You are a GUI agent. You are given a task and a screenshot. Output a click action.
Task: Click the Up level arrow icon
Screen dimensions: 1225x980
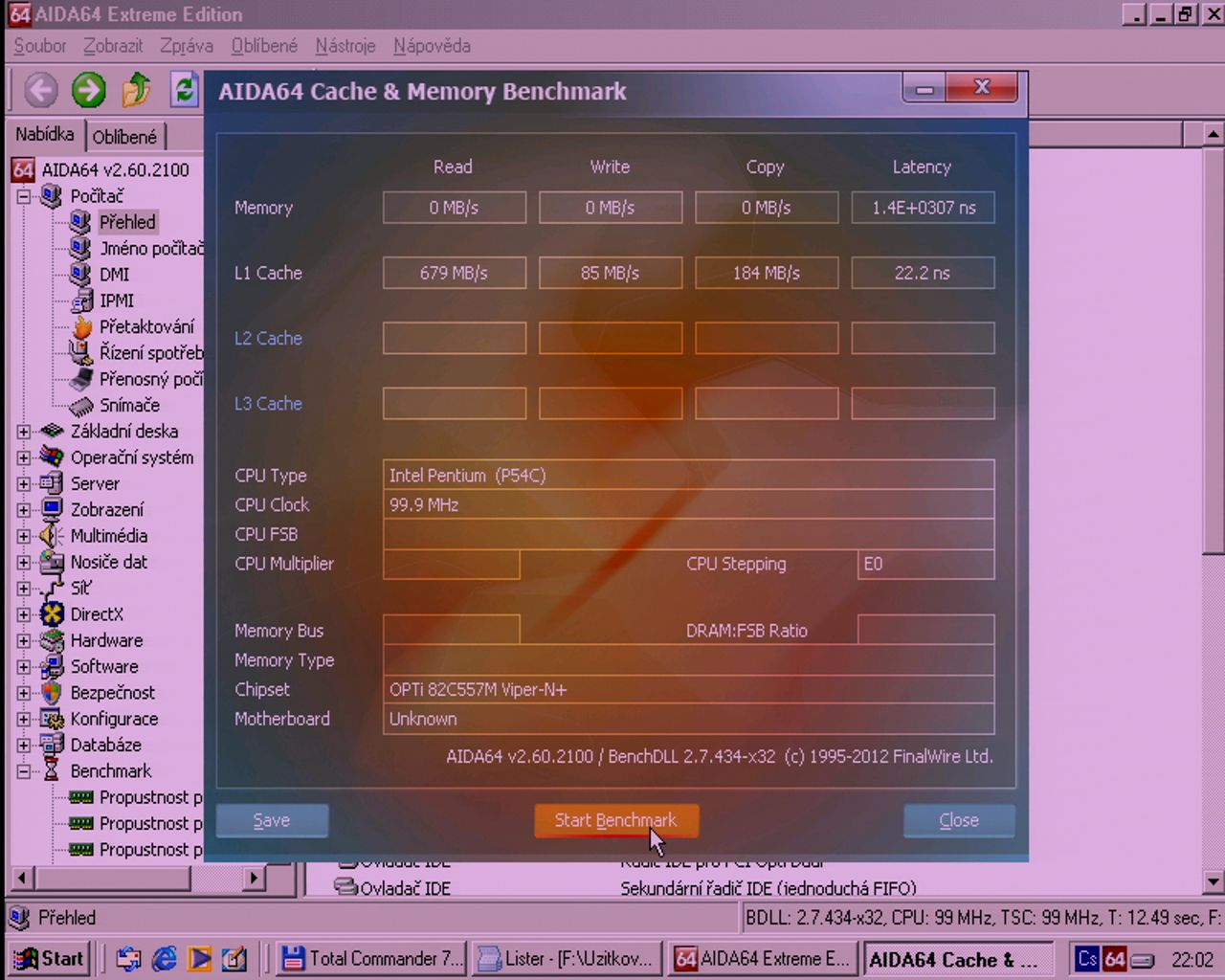136,91
